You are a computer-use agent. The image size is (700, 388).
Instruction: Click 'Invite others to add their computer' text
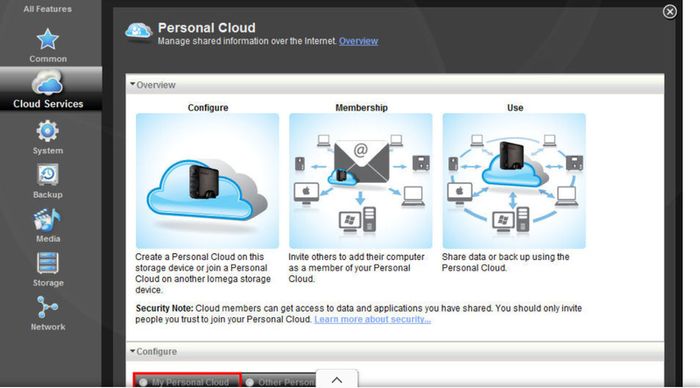click(356, 268)
